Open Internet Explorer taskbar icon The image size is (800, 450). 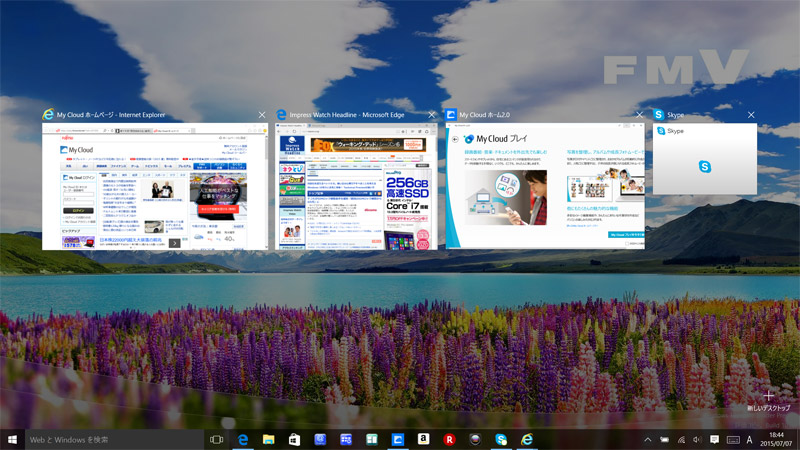coord(527,439)
